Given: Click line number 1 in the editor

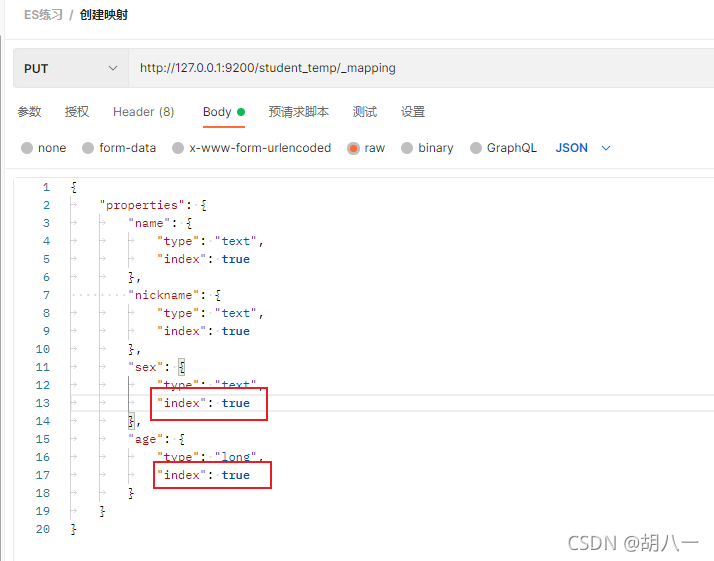Looking at the screenshot, I should tap(46, 187).
